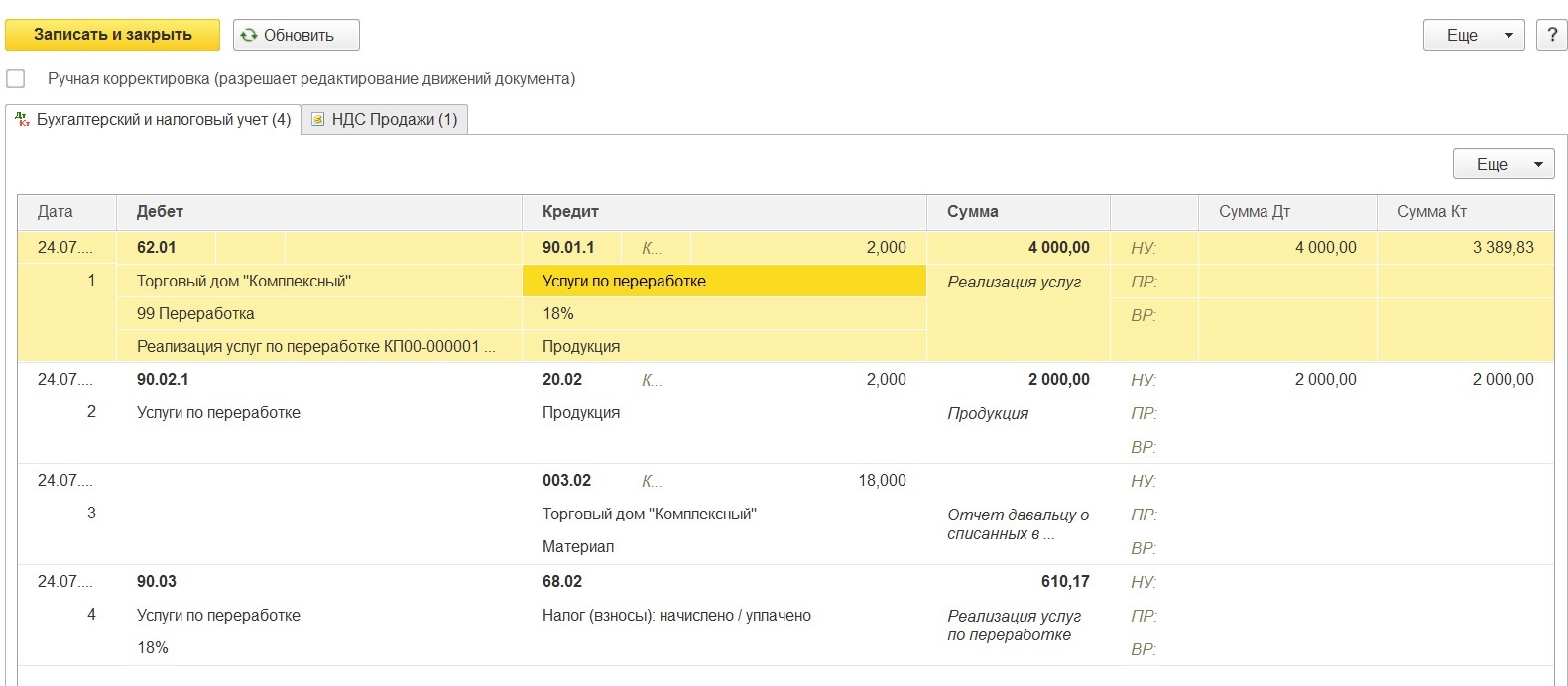Expand the Еще menu above the table
Image resolution: width=1568 pixels, height=686 pixels.
pos(1503,164)
